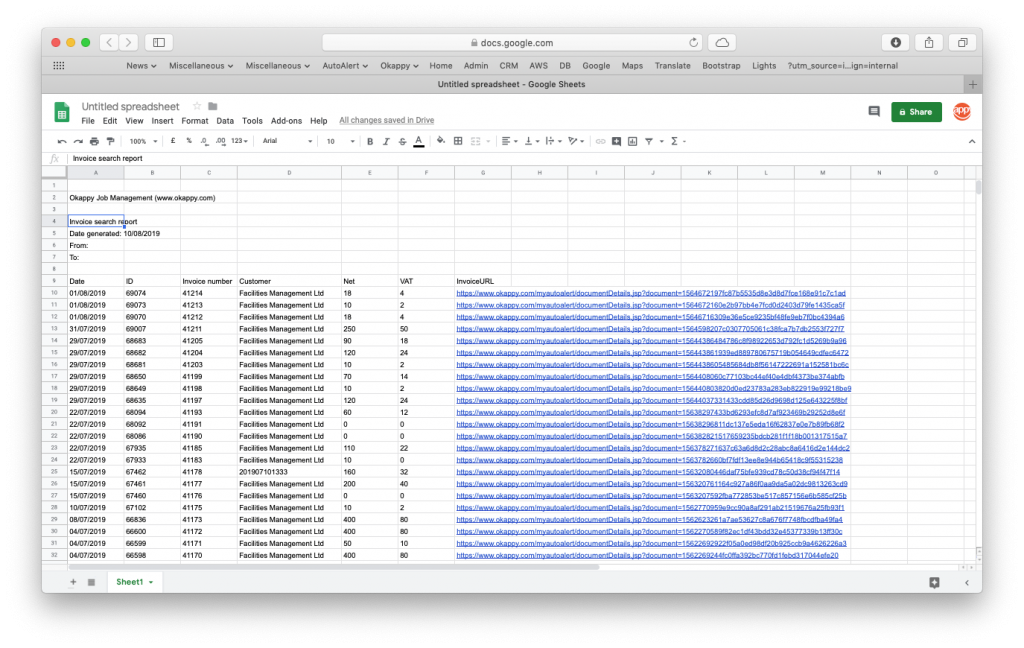Toggle Safari sidebar button
Image resolution: width=1024 pixels, height=648 pixels.
(159, 42)
